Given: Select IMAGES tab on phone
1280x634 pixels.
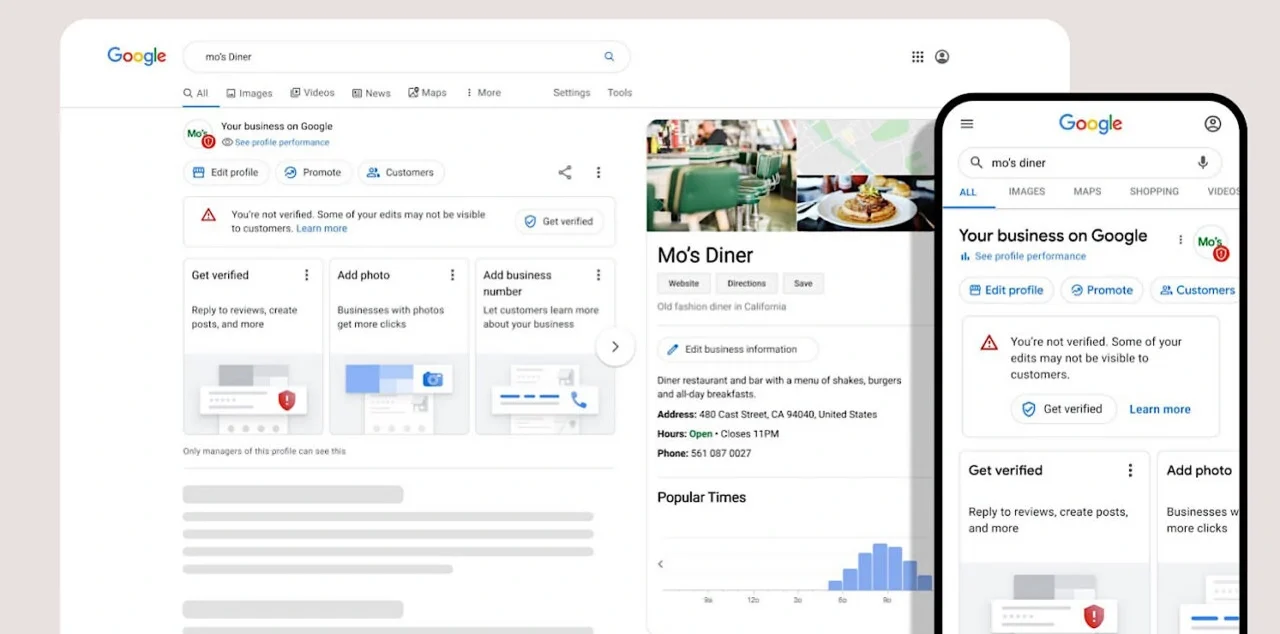Looking at the screenshot, I should pyautogui.click(x=1027, y=191).
